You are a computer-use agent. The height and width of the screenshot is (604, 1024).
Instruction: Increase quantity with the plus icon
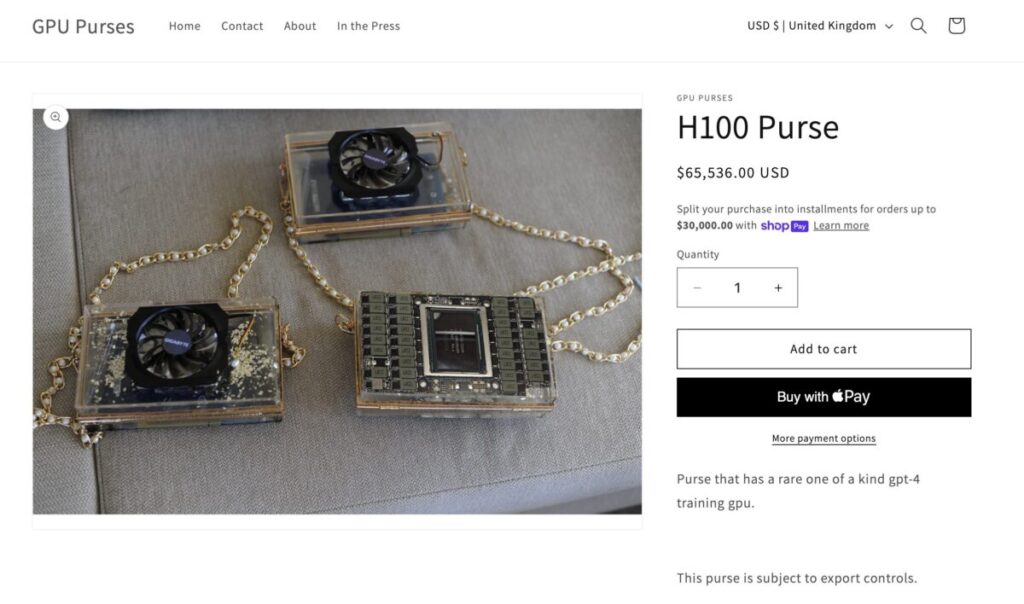778,287
